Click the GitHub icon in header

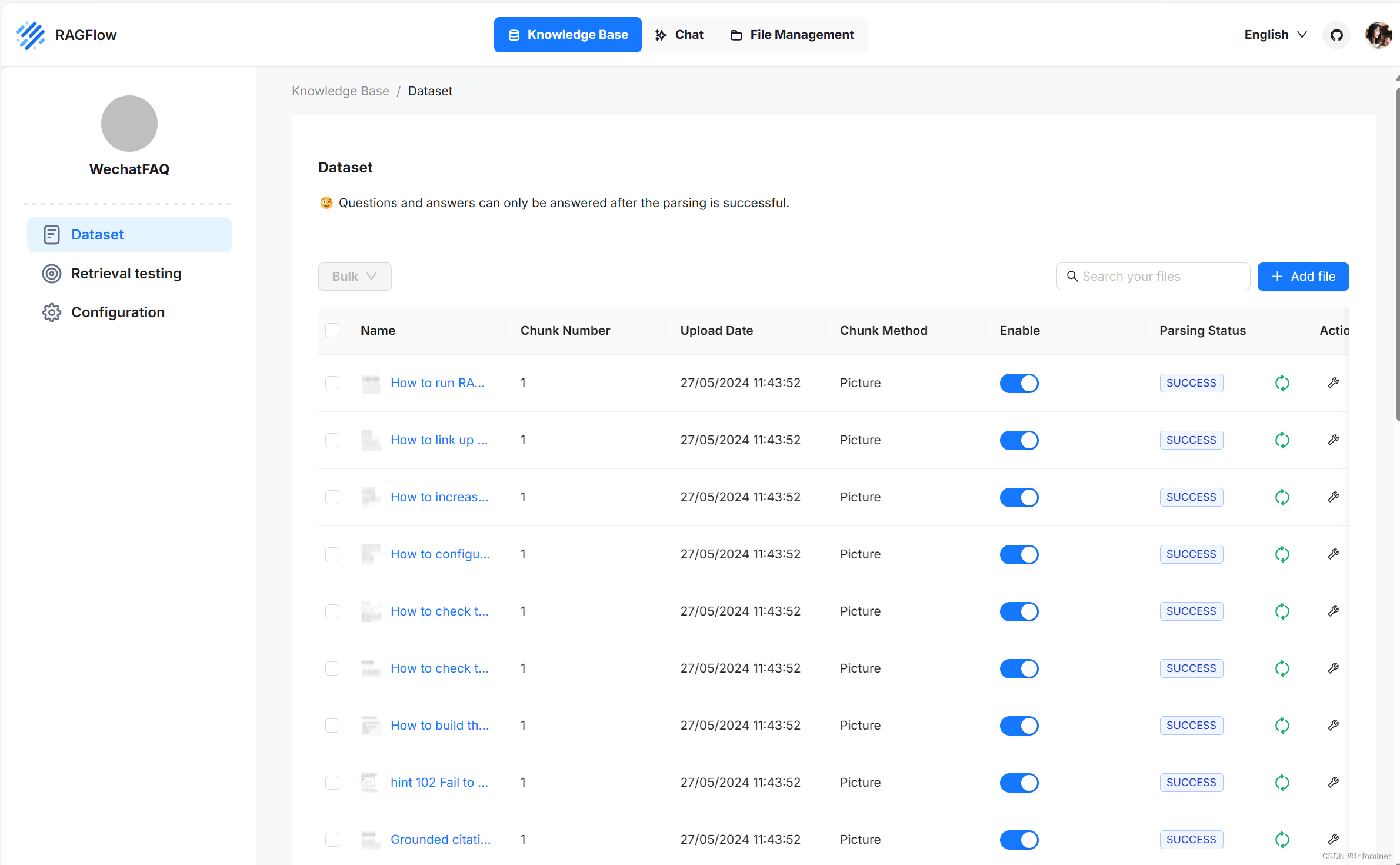pos(1336,35)
